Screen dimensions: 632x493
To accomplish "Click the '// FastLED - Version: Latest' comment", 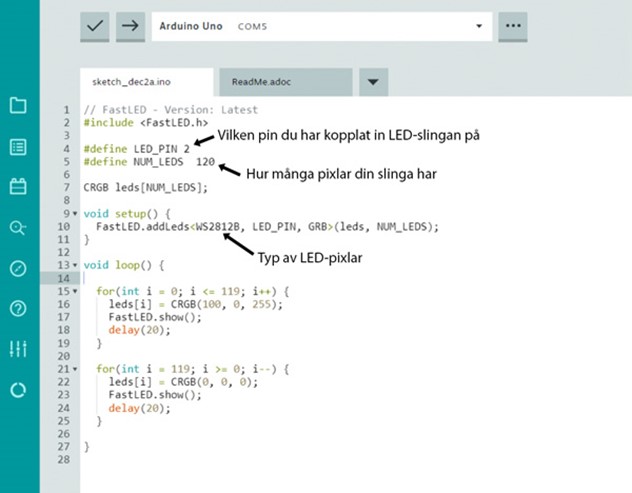I will point(170,110).
